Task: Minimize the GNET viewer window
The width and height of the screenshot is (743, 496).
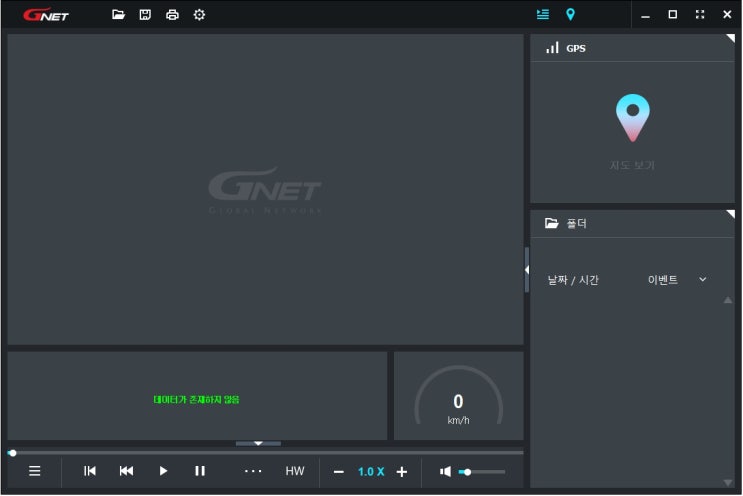Action: pyautogui.click(x=645, y=18)
